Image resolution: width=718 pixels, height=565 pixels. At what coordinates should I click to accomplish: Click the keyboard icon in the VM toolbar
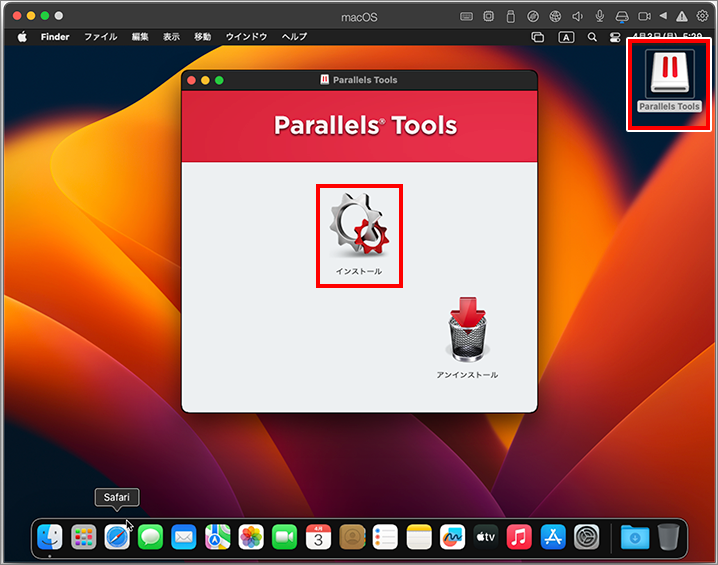point(466,17)
